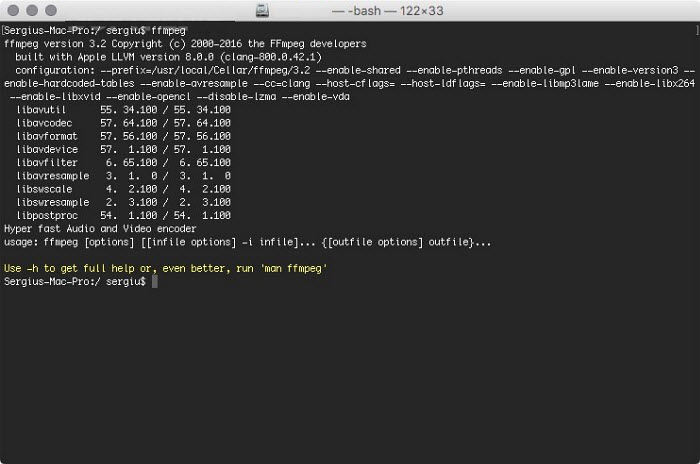Click the 'libswresample' library row
Screen dimensions: 700x464
(124, 202)
